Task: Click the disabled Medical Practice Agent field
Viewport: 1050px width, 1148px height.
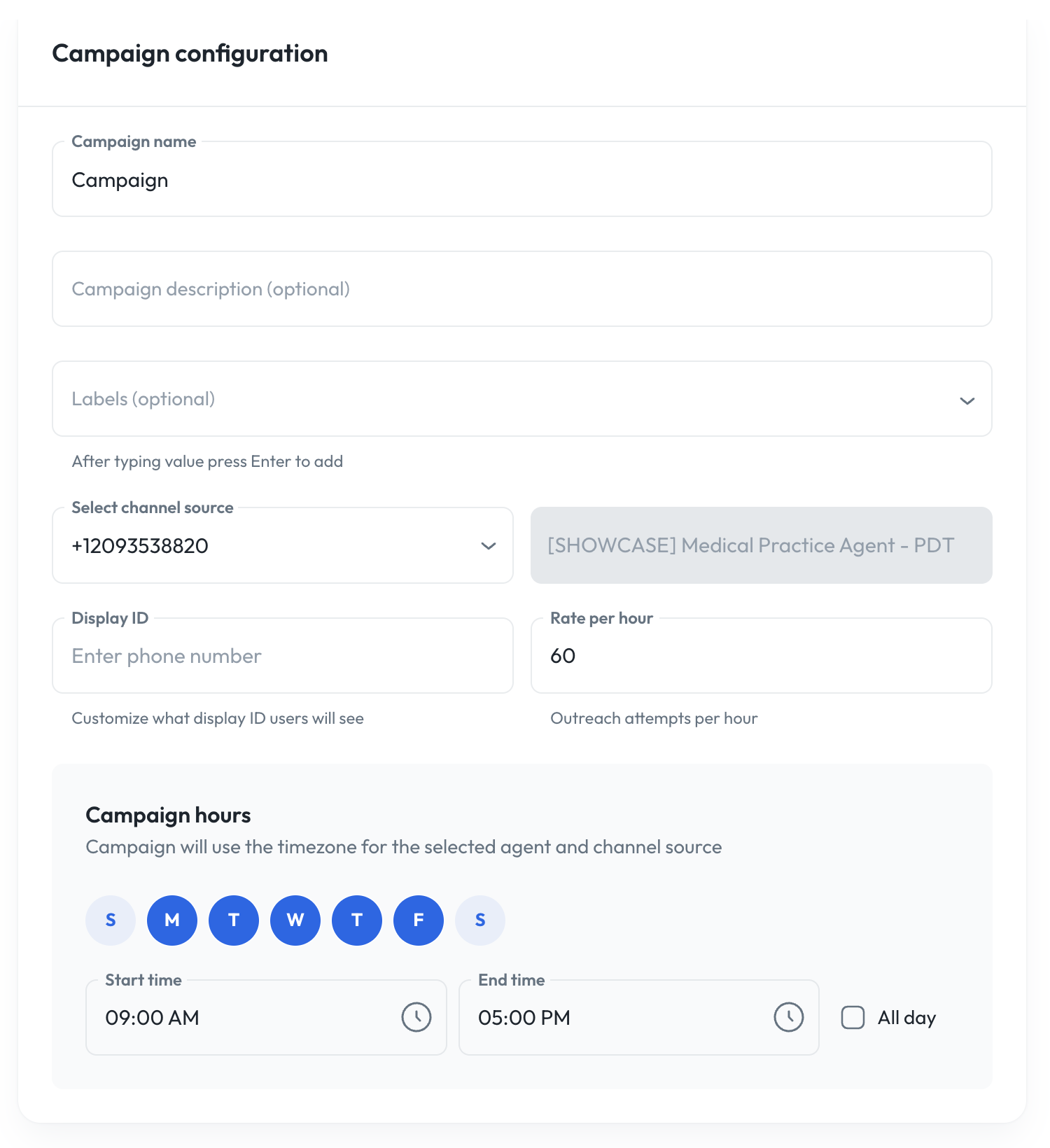Action: click(762, 545)
